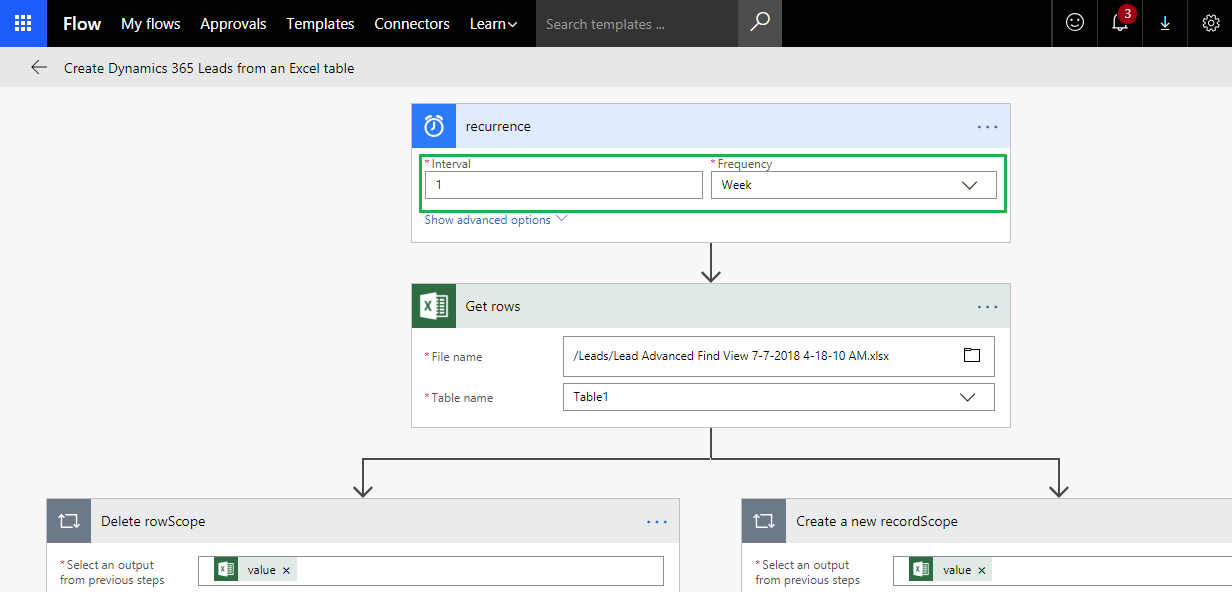Remove the value token with the x
Viewport: 1232px width, 592px height.
pyautogui.click(x=286, y=569)
